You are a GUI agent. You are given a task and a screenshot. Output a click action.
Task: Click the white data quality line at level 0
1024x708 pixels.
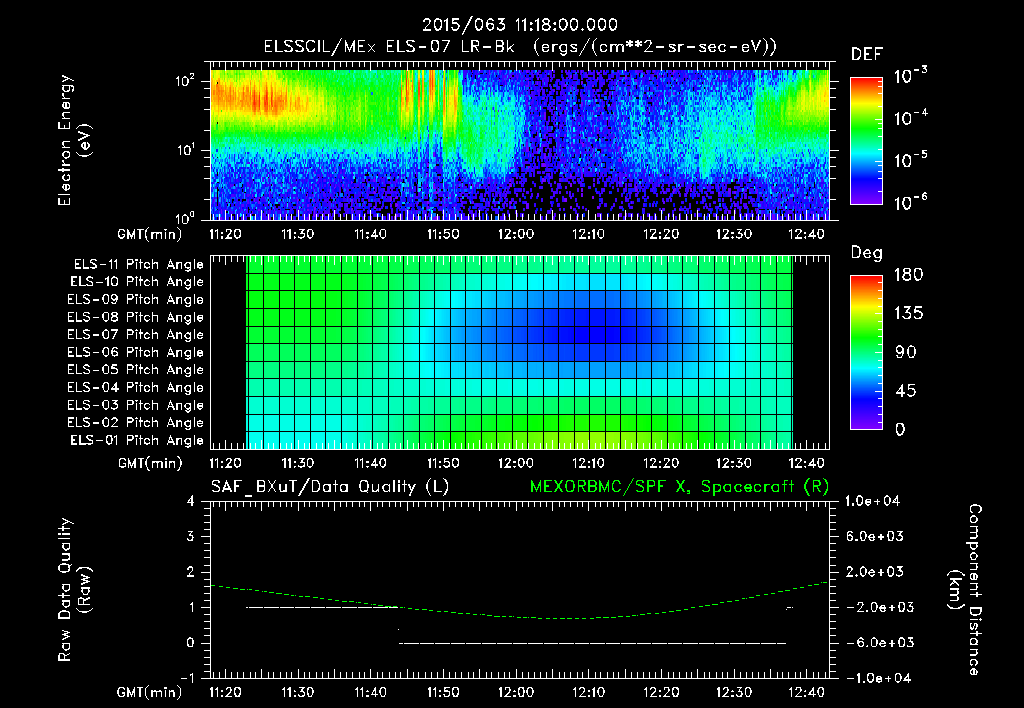pyautogui.click(x=592, y=643)
